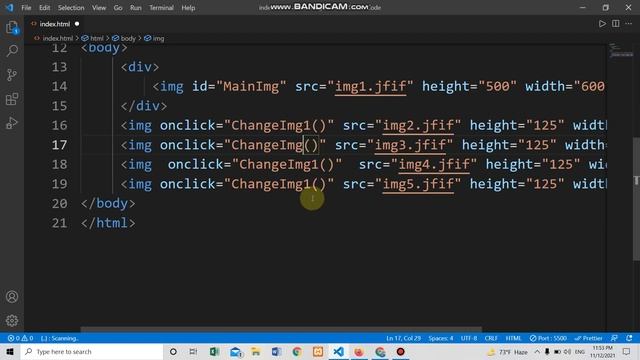Select HTML language mode in status bar
The image size is (640, 360).
pos(513,338)
